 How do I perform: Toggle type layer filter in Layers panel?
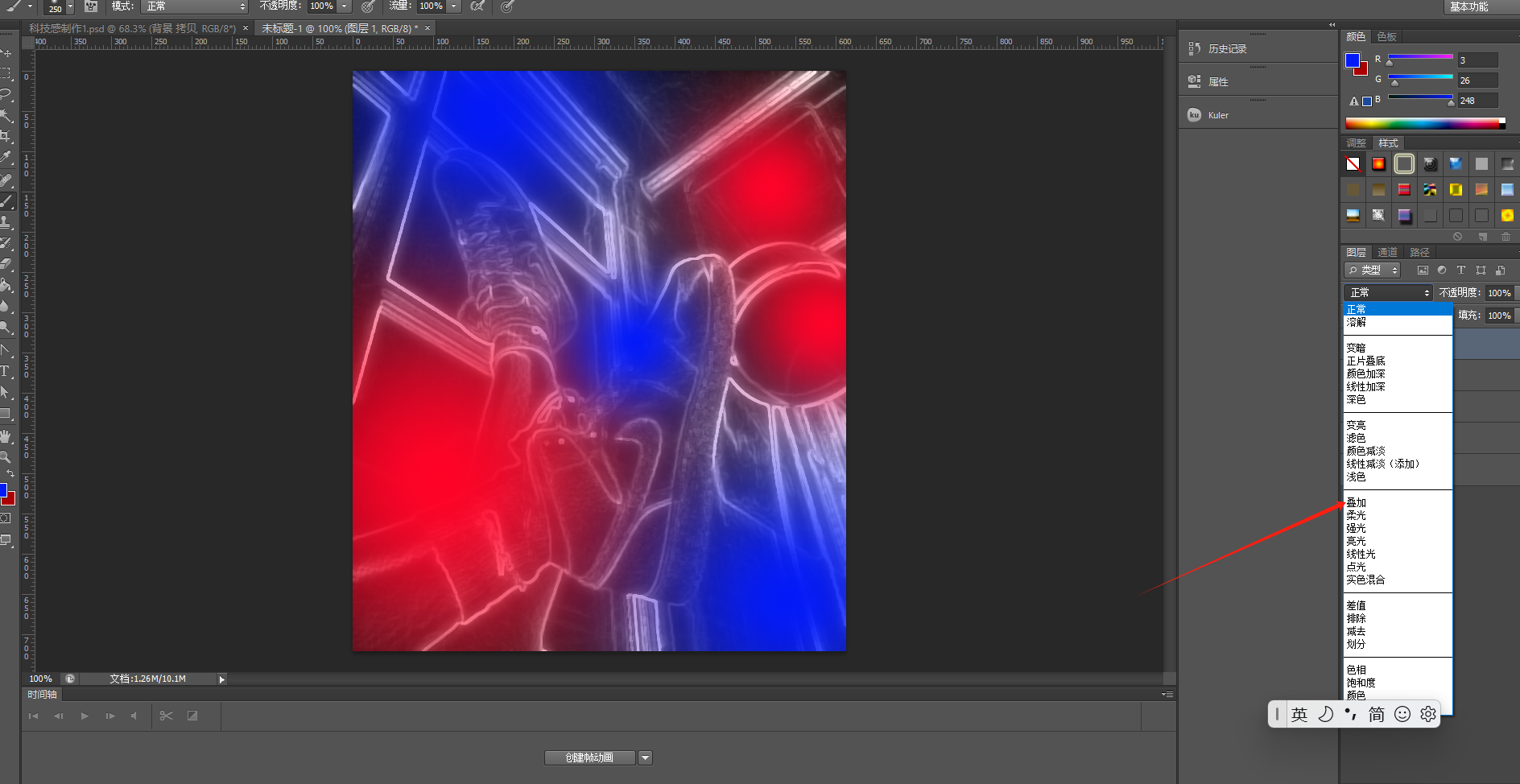tap(1461, 270)
